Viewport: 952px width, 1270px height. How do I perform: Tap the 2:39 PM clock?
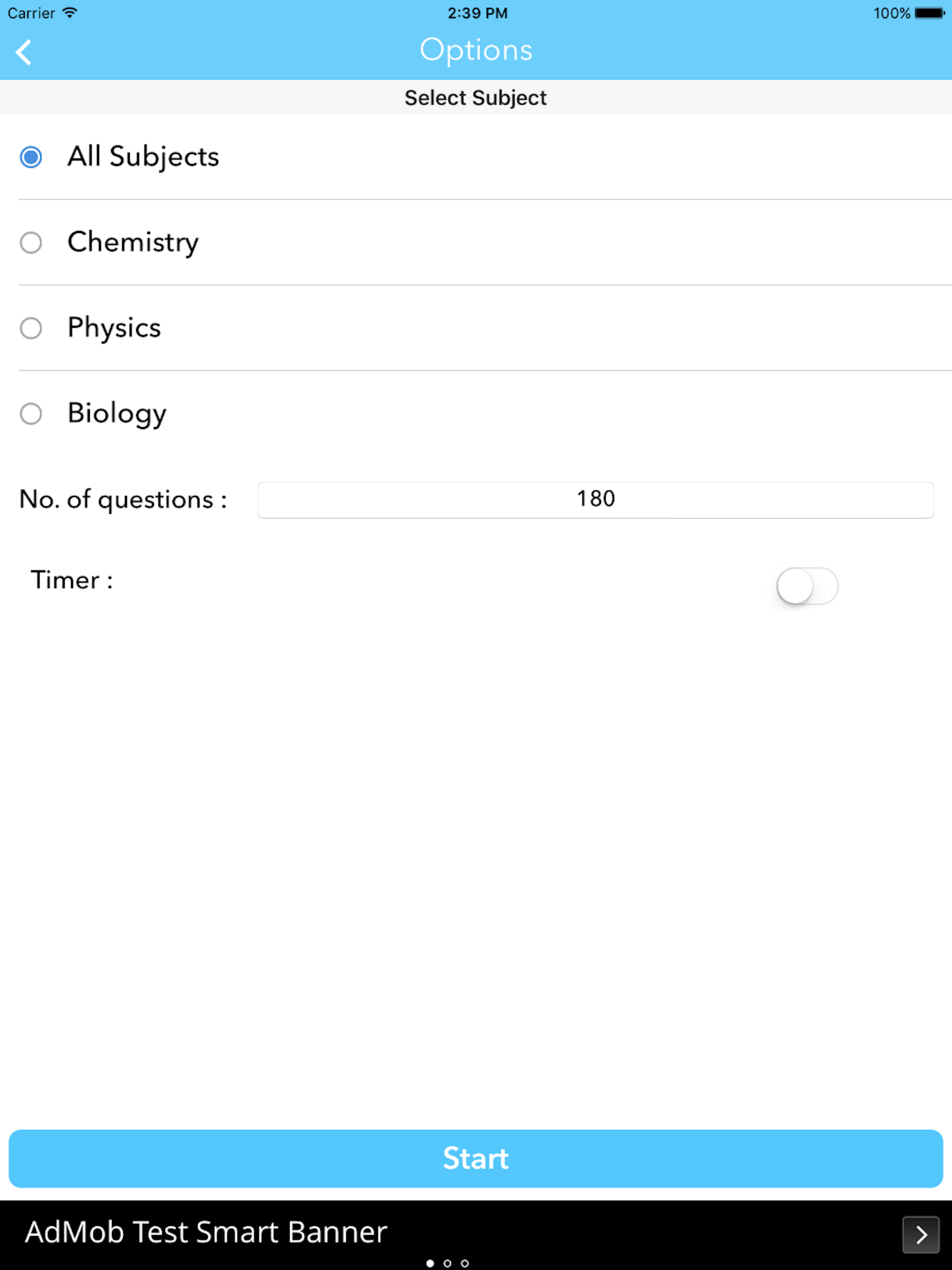coord(477,13)
